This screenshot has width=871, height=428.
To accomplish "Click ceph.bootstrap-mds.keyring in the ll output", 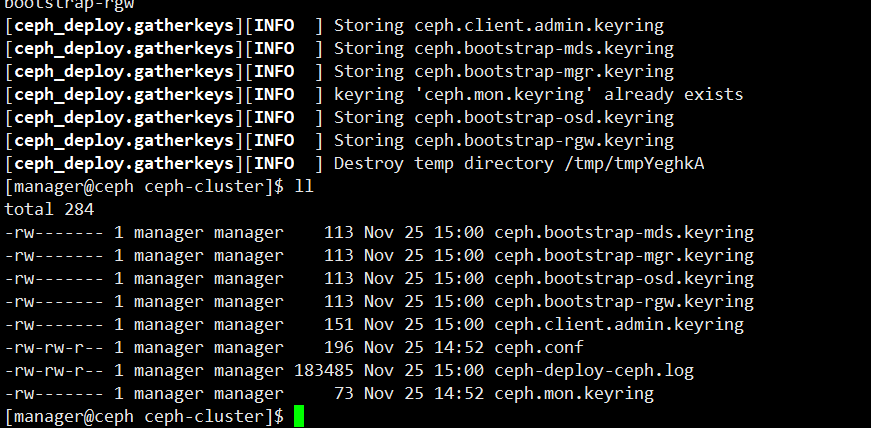I will pos(624,232).
